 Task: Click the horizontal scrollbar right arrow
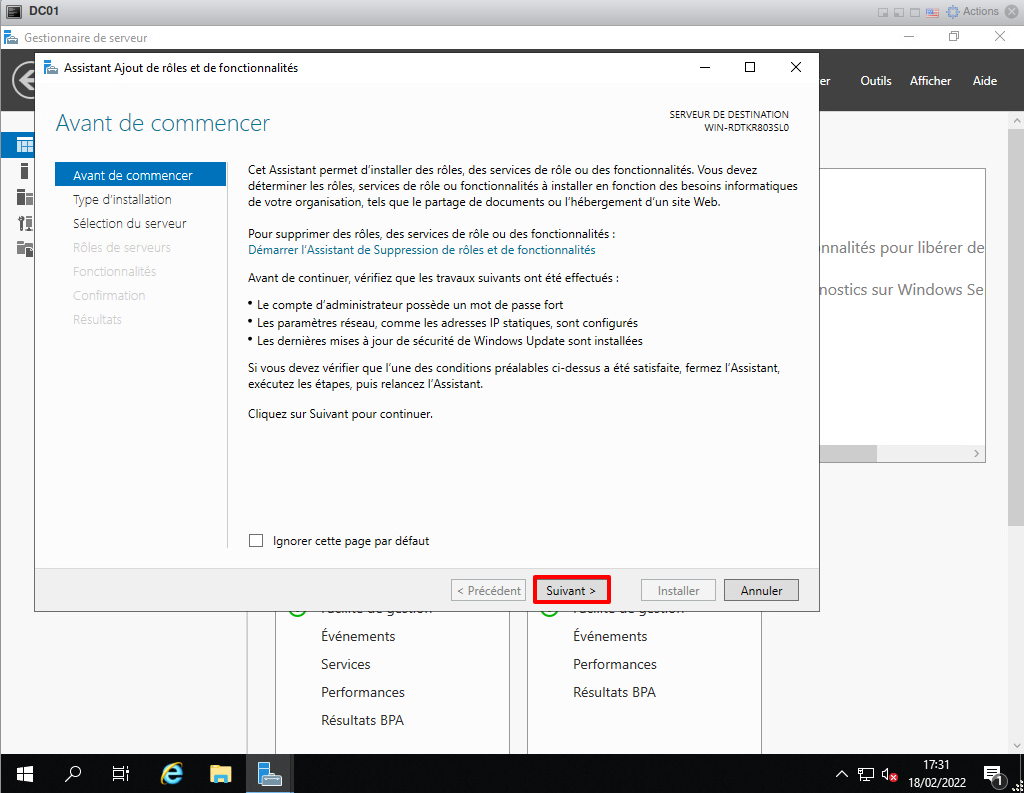[x=978, y=454]
